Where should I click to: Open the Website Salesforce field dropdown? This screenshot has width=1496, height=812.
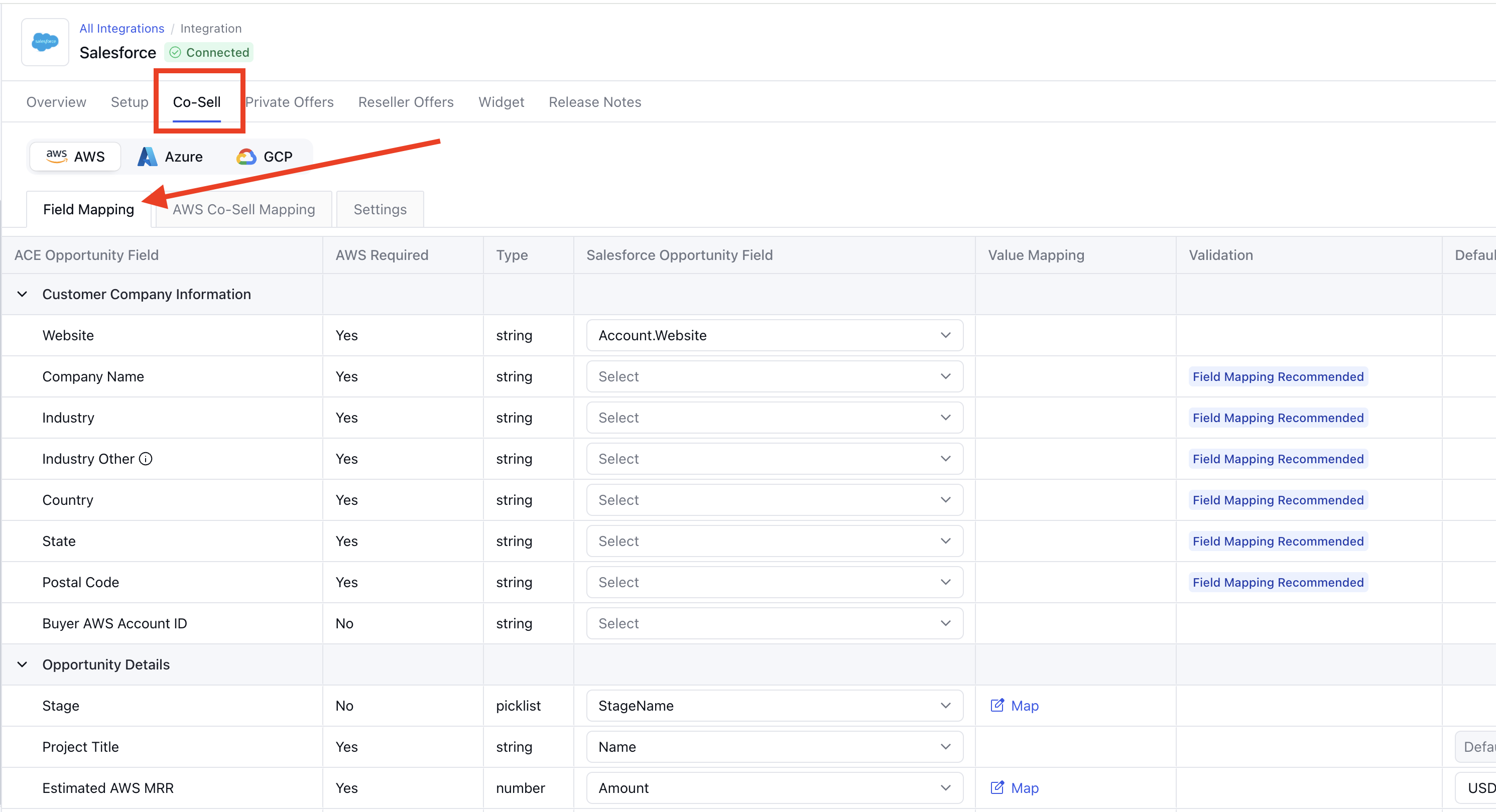[774, 335]
